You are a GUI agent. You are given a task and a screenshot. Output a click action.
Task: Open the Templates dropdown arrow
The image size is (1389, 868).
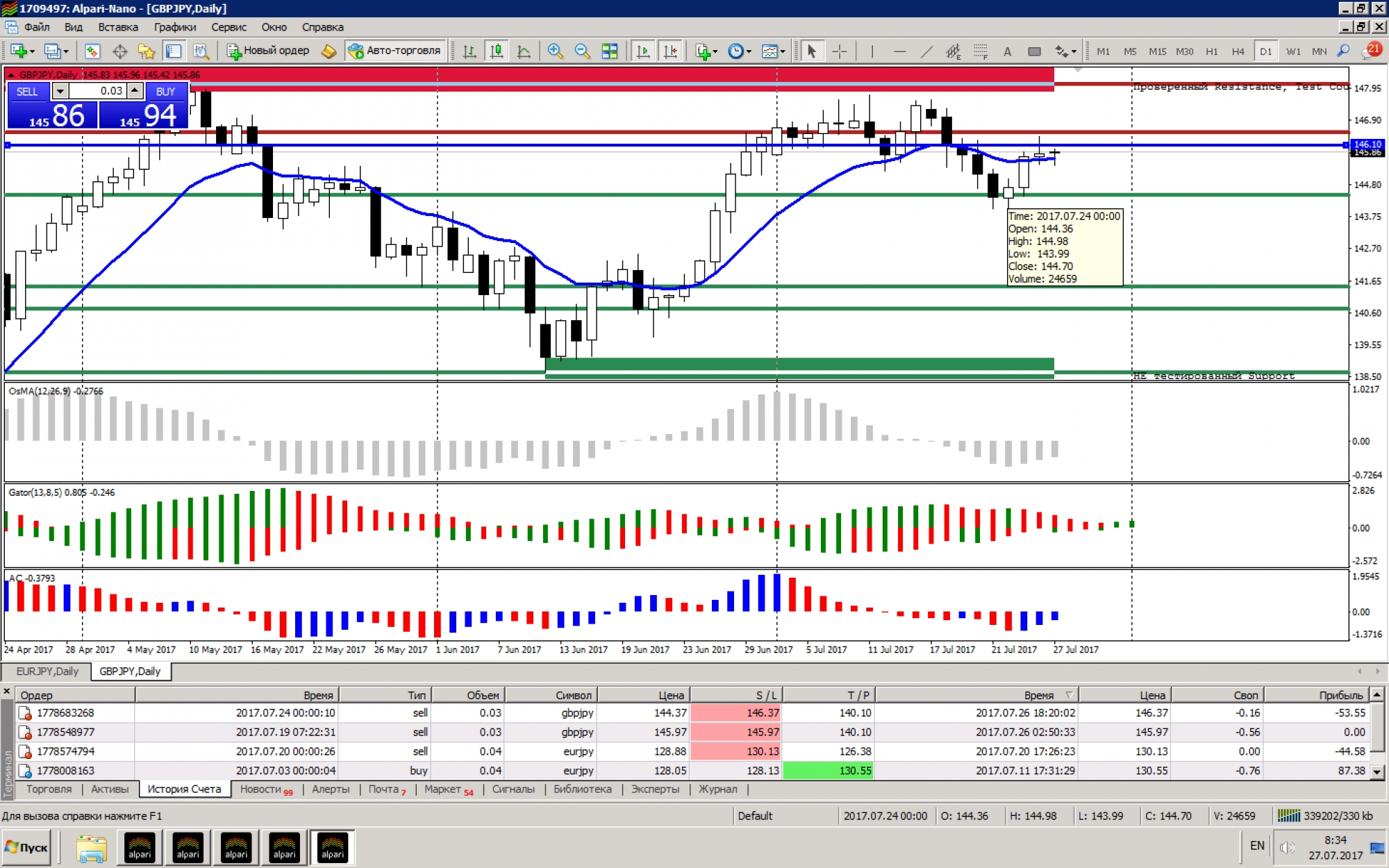pyautogui.click(x=783, y=51)
